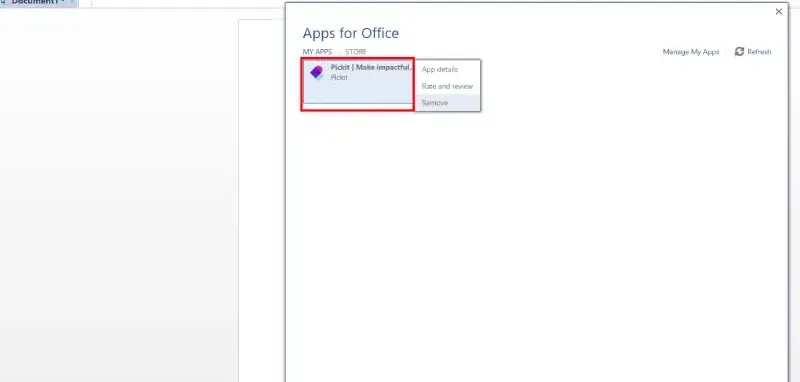Open the STORE tab
800x382 pixels.
pos(356,52)
